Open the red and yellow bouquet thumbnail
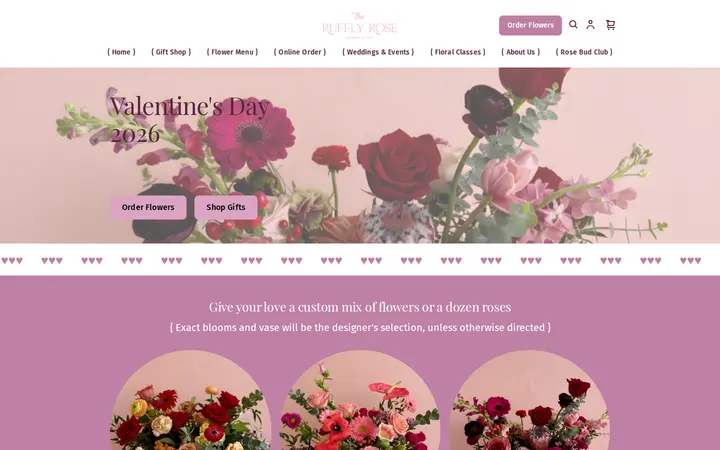The image size is (720, 450). [x=190, y=400]
